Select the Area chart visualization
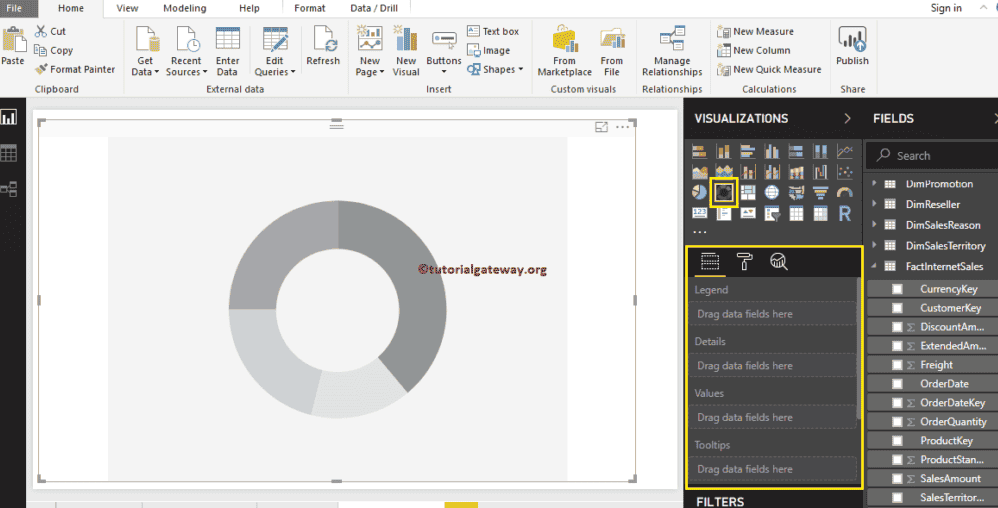 click(x=699, y=172)
